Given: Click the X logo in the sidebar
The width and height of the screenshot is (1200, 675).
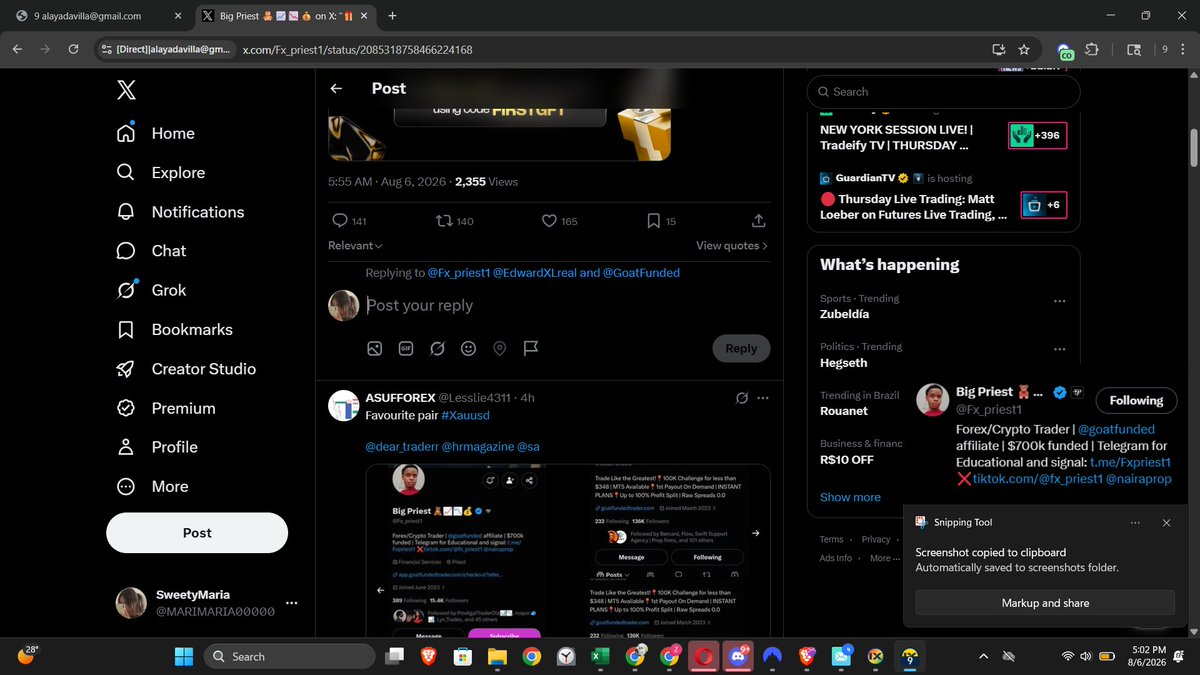Looking at the screenshot, I should tap(126, 90).
